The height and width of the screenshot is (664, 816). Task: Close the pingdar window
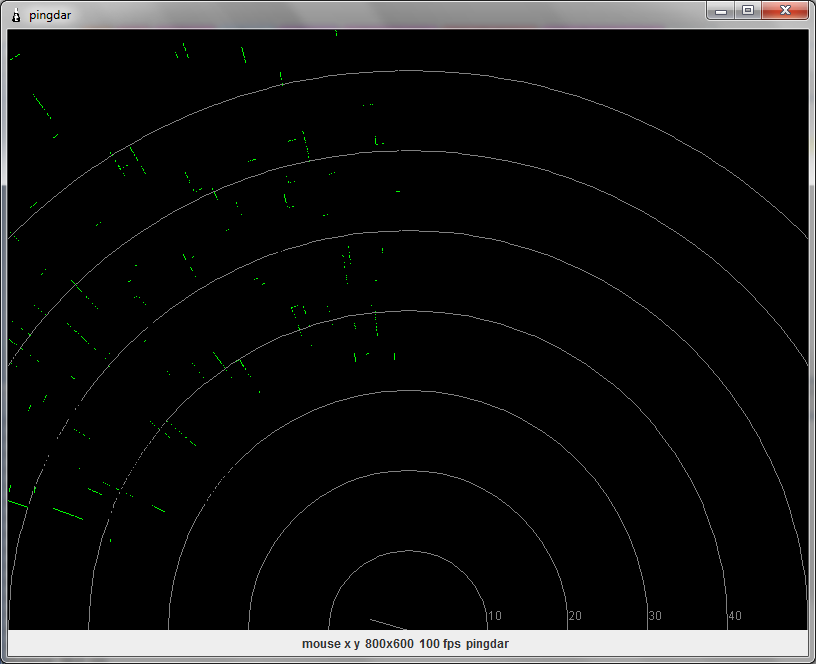pos(785,11)
